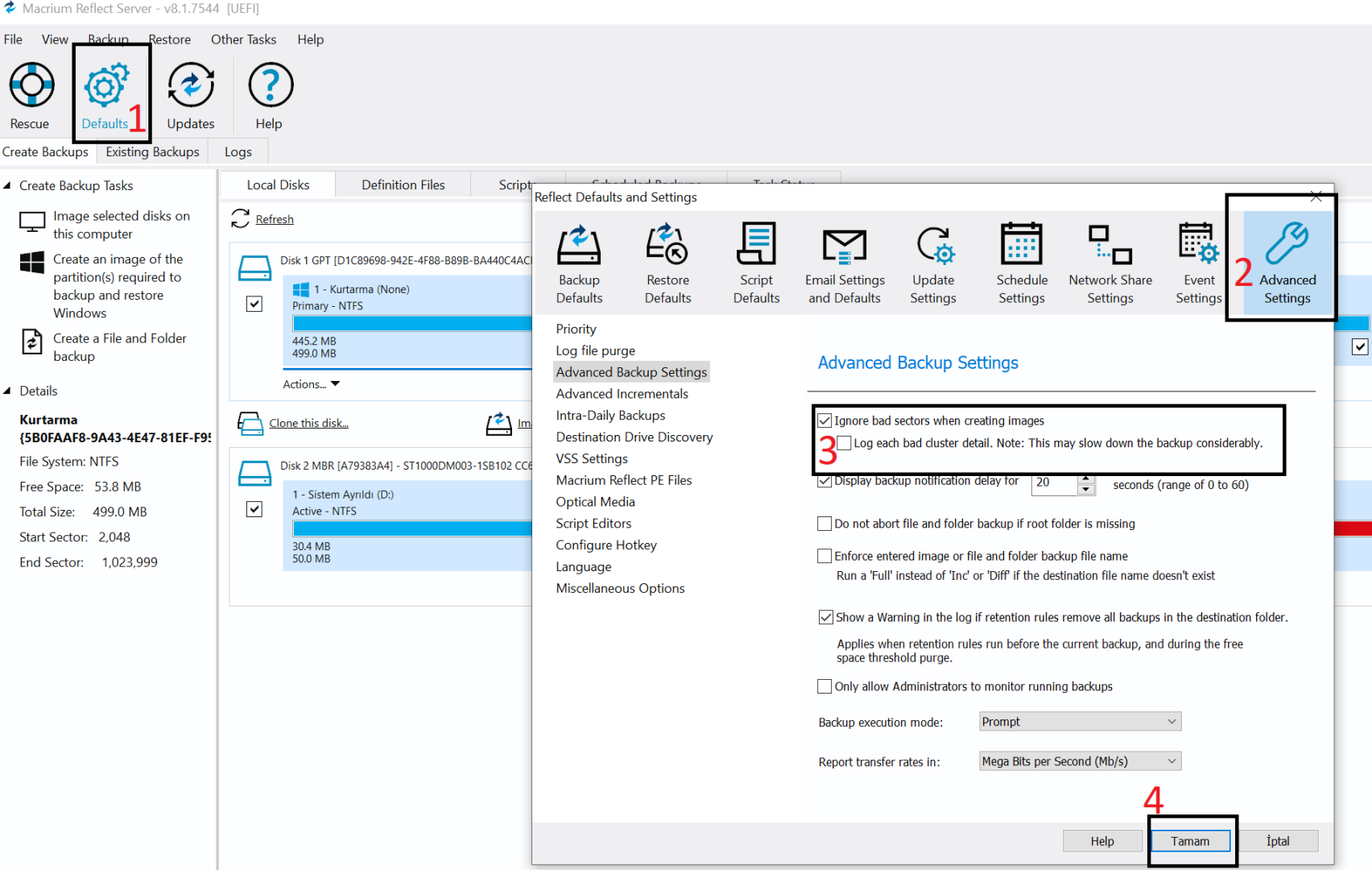Collapse the Create Backup Tasks section
Image resolution: width=1372 pixels, height=870 pixels.
coord(7,185)
